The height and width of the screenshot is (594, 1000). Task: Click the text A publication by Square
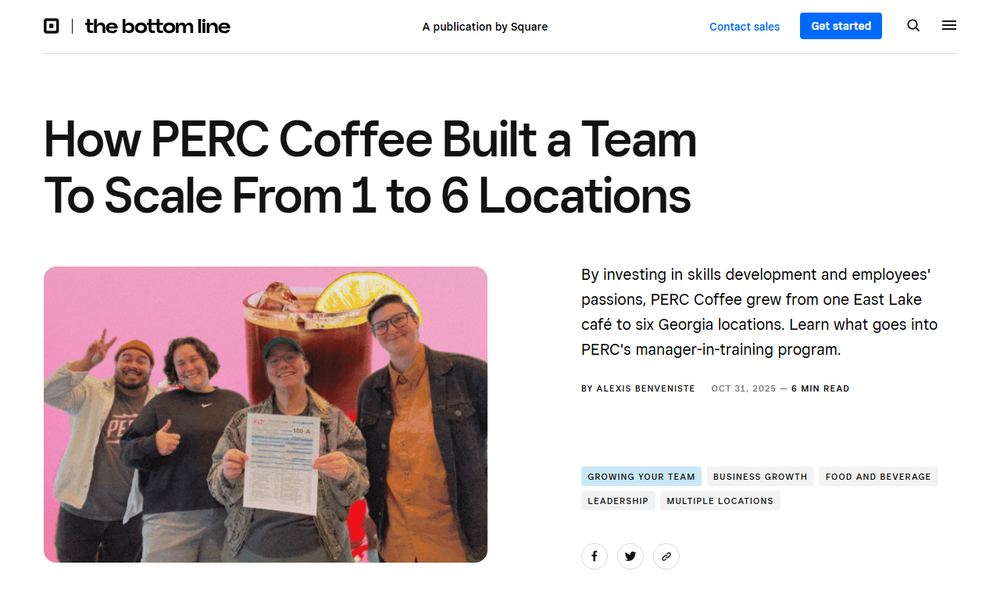coord(485,27)
